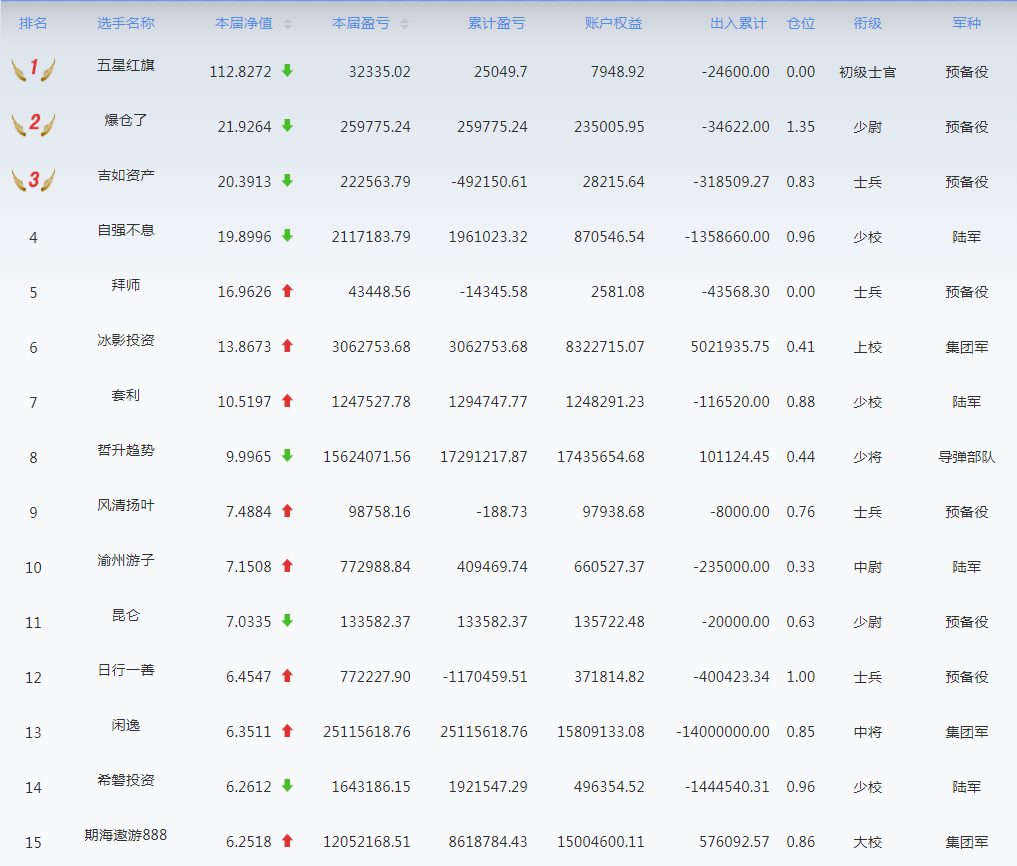Click the rank number 10
Viewport: 1017px width, 866px height.
pyautogui.click(x=33, y=568)
